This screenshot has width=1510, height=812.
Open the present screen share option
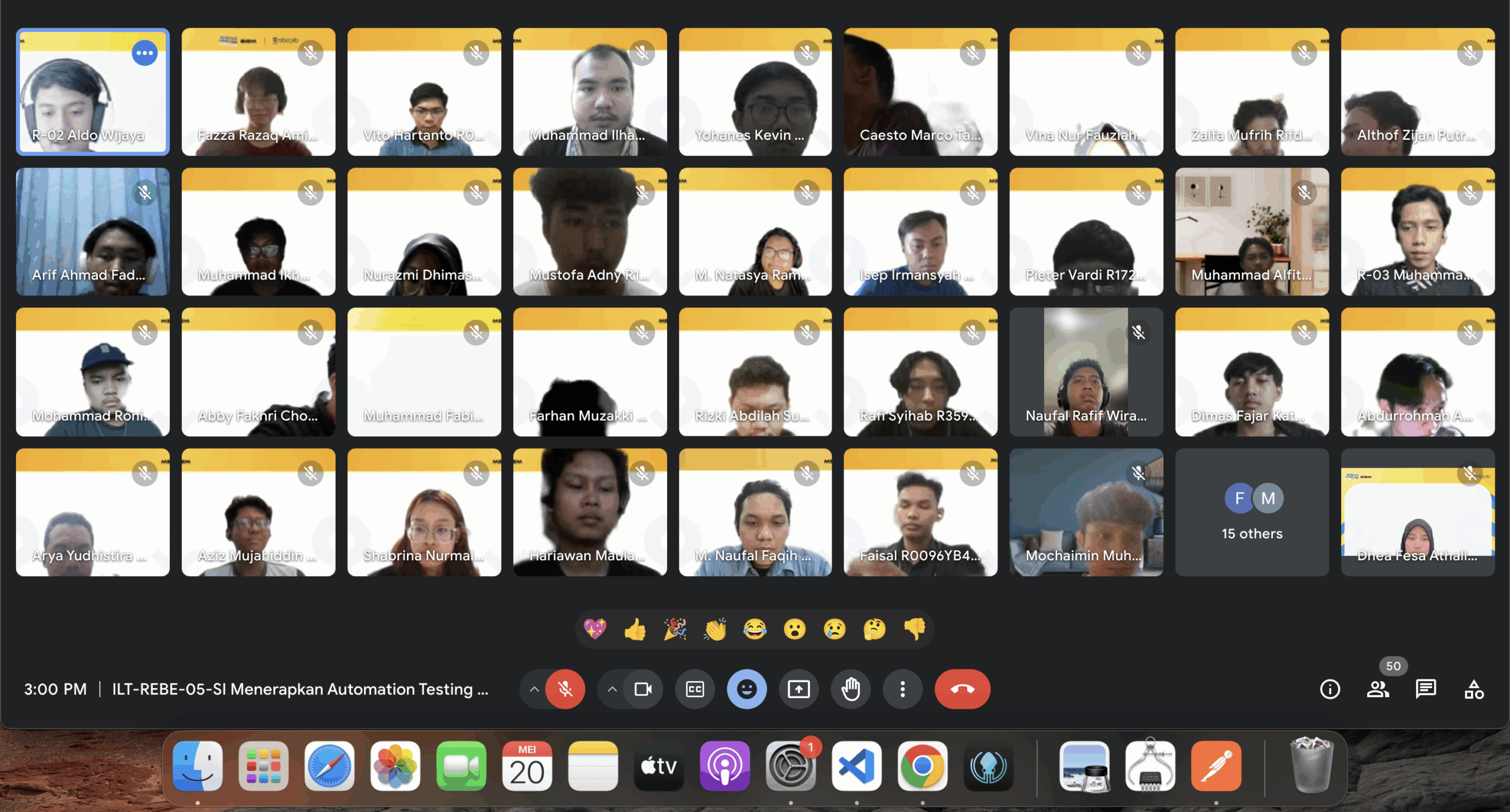799,689
